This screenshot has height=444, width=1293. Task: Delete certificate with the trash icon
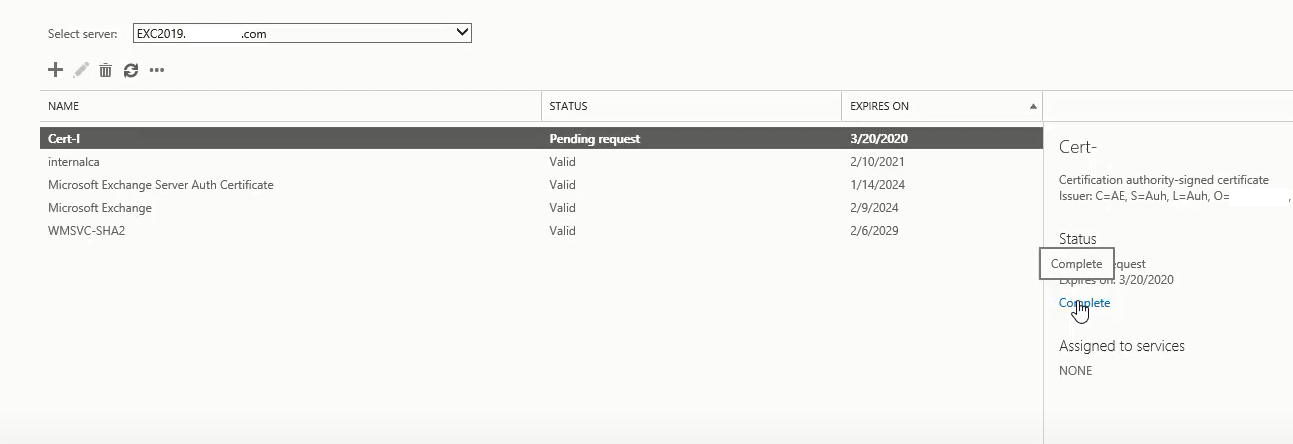click(x=105, y=70)
